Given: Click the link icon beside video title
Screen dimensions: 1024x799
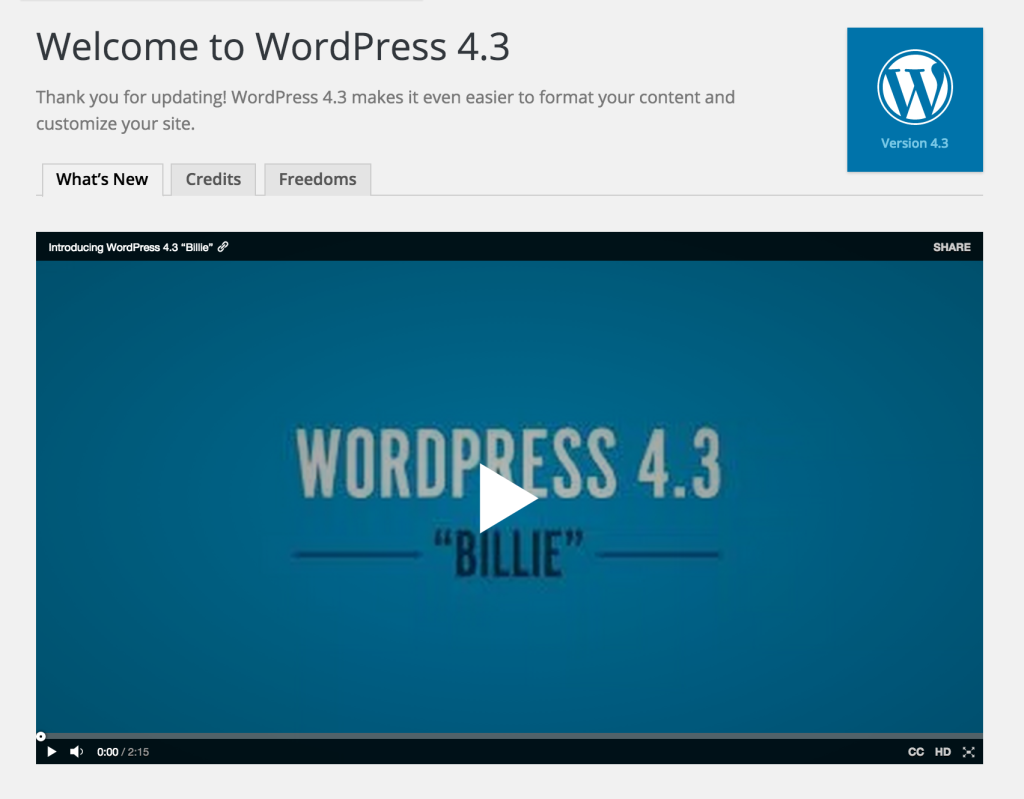Looking at the screenshot, I should [x=223, y=247].
